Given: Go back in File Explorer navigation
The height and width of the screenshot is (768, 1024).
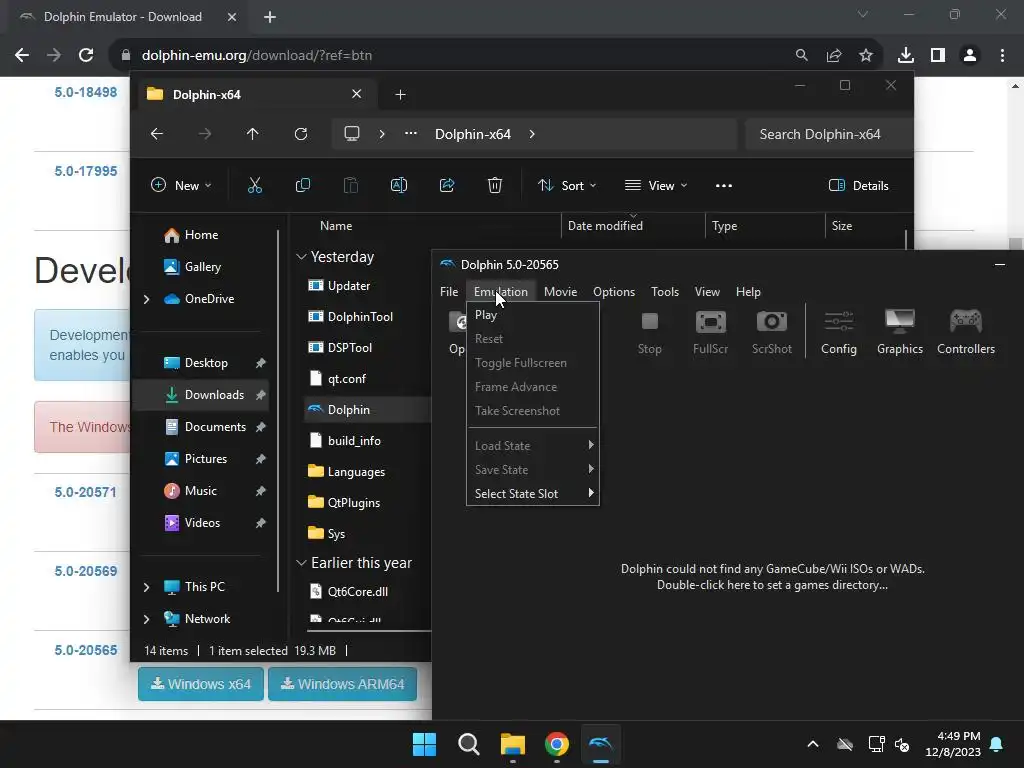Looking at the screenshot, I should (157, 134).
